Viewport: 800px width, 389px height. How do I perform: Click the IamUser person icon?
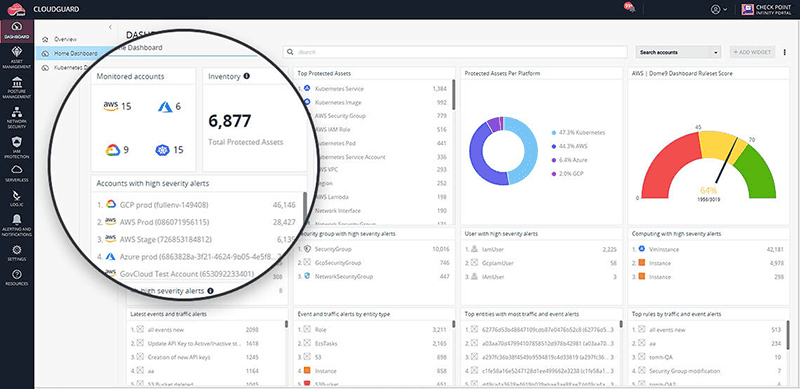pos(474,249)
